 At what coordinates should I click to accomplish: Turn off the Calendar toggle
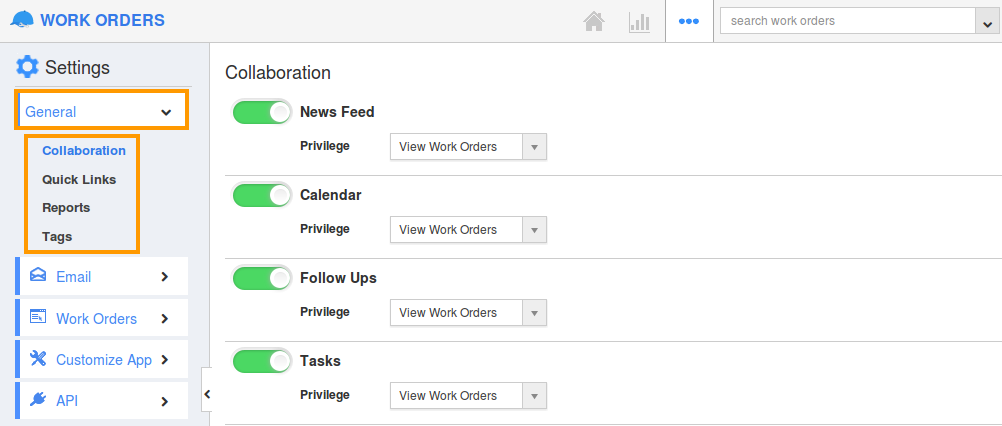click(x=262, y=195)
